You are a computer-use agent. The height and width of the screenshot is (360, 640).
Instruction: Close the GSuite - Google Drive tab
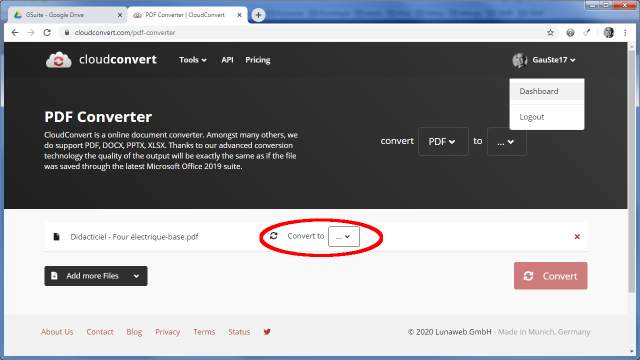120,15
